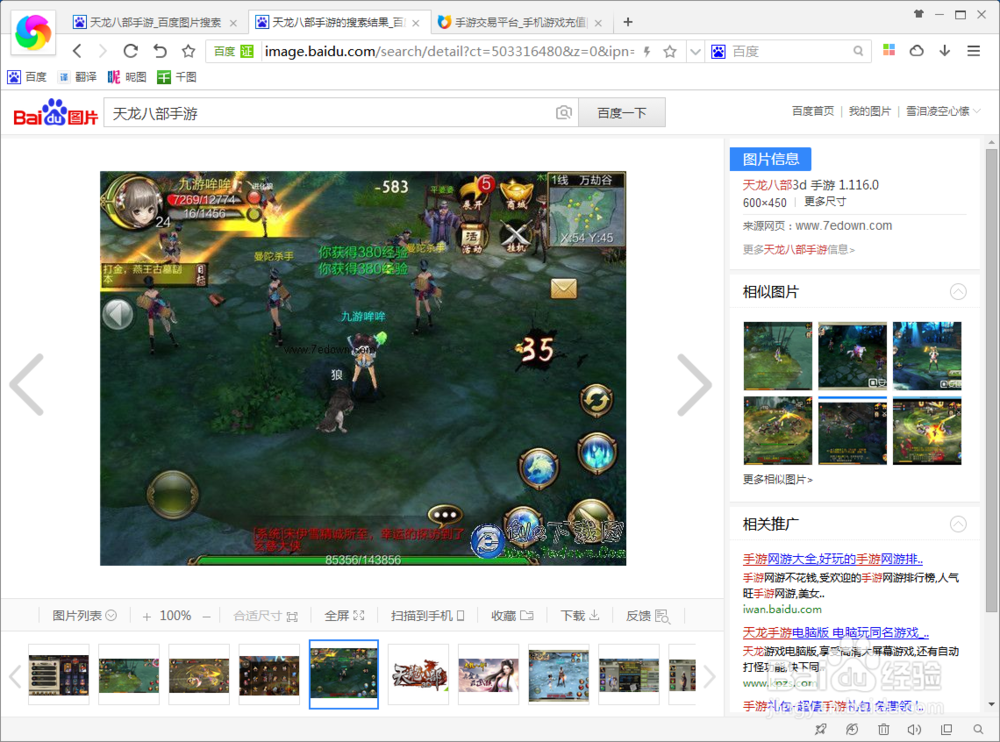Click the 合适尺寸 fit-size button
1000x742 pixels.
[265, 616]
